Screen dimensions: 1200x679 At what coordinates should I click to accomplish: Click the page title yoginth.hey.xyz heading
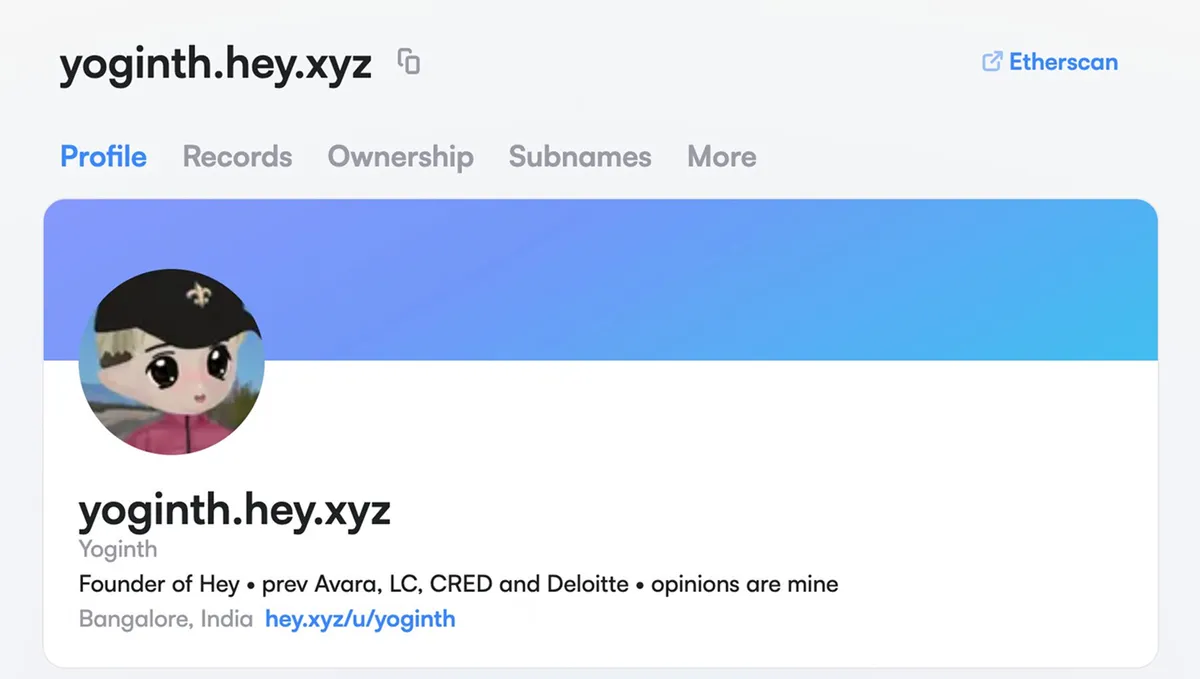click(216, 65)
